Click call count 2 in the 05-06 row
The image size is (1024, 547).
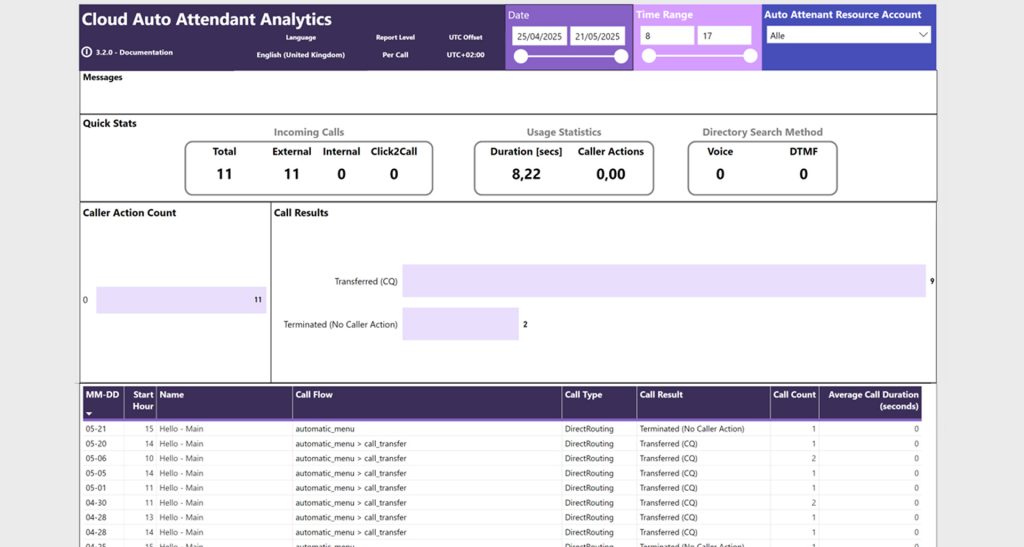[813, 458]
